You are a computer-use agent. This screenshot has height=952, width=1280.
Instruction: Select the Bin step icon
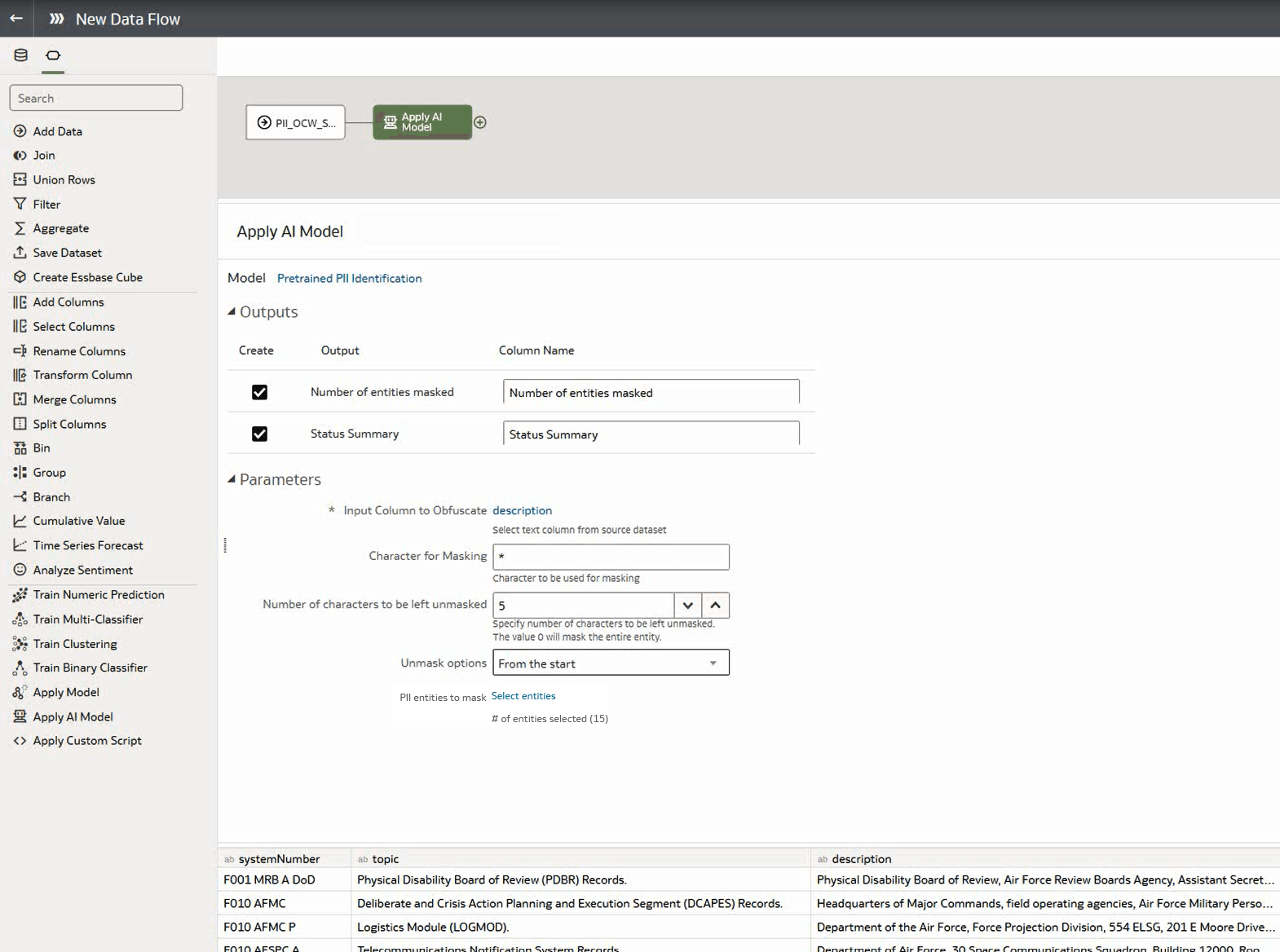click(20, 447)
